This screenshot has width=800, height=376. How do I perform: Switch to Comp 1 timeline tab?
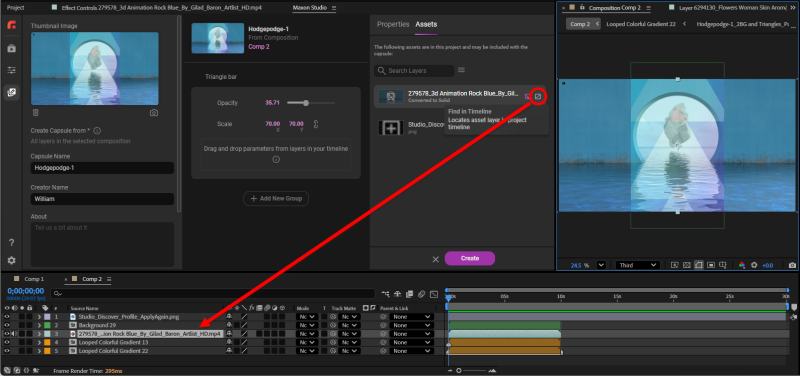(34, 279)
